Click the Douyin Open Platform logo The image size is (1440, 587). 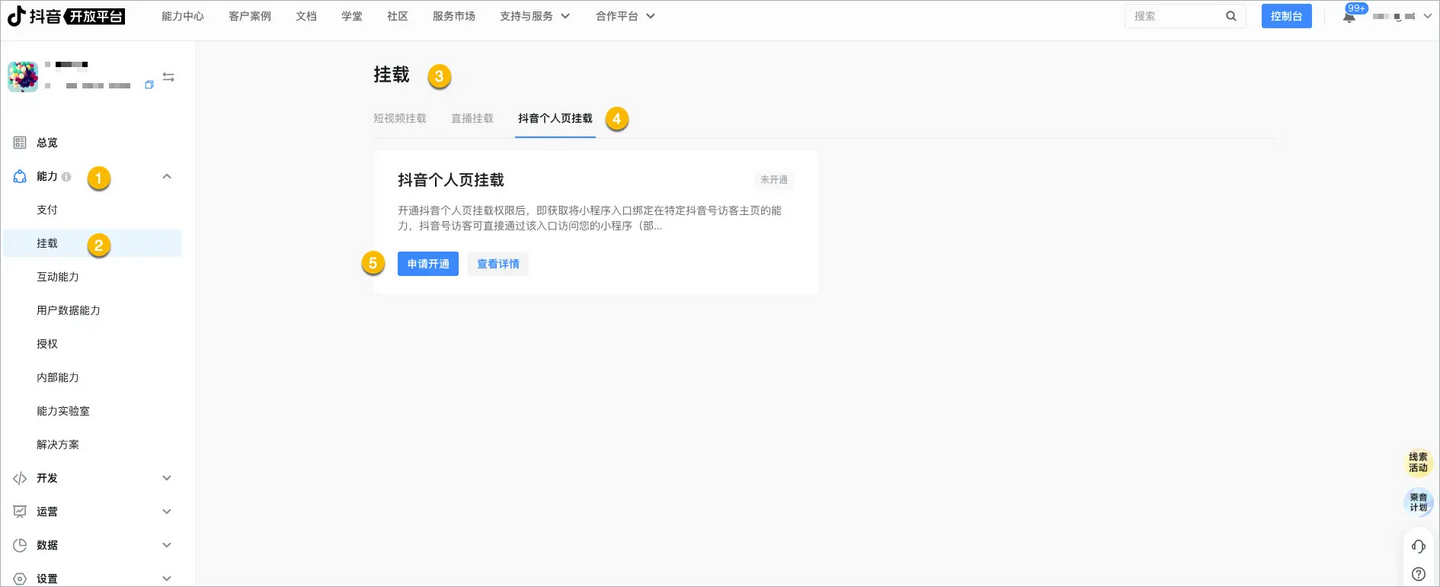[x=66, y=16]
